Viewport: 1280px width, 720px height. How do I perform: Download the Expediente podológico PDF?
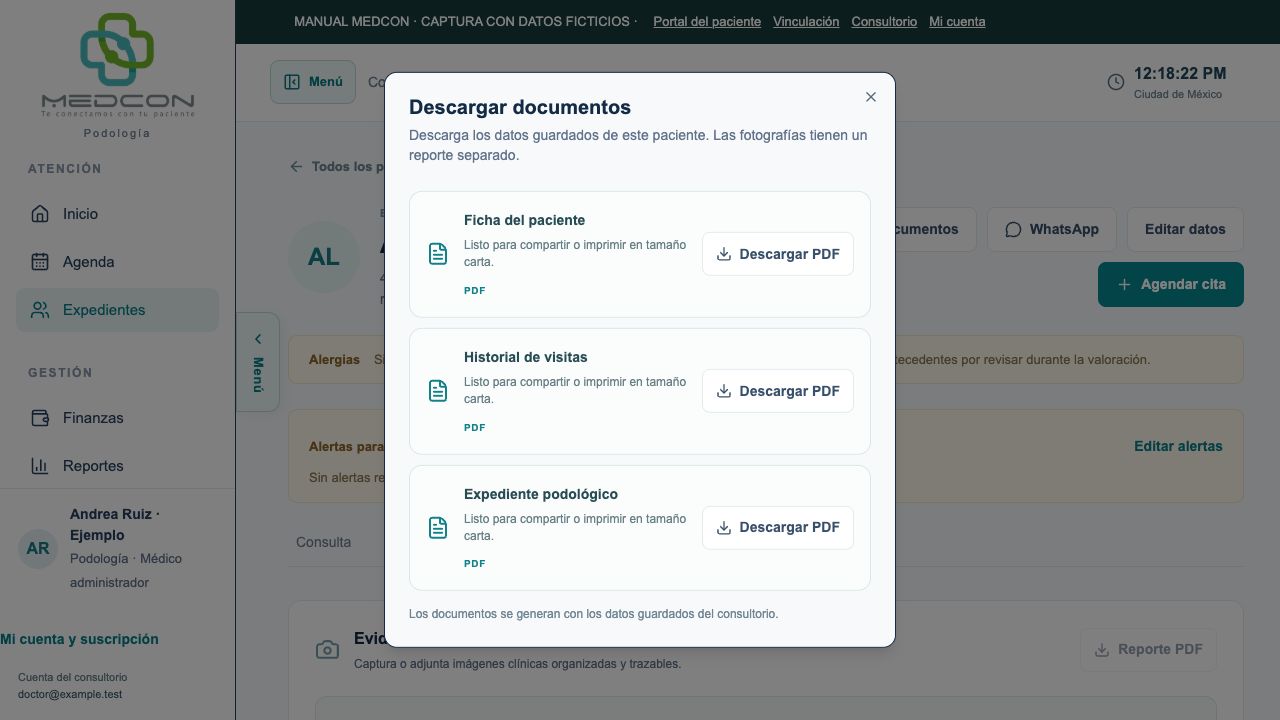click(x=778, y=527)
